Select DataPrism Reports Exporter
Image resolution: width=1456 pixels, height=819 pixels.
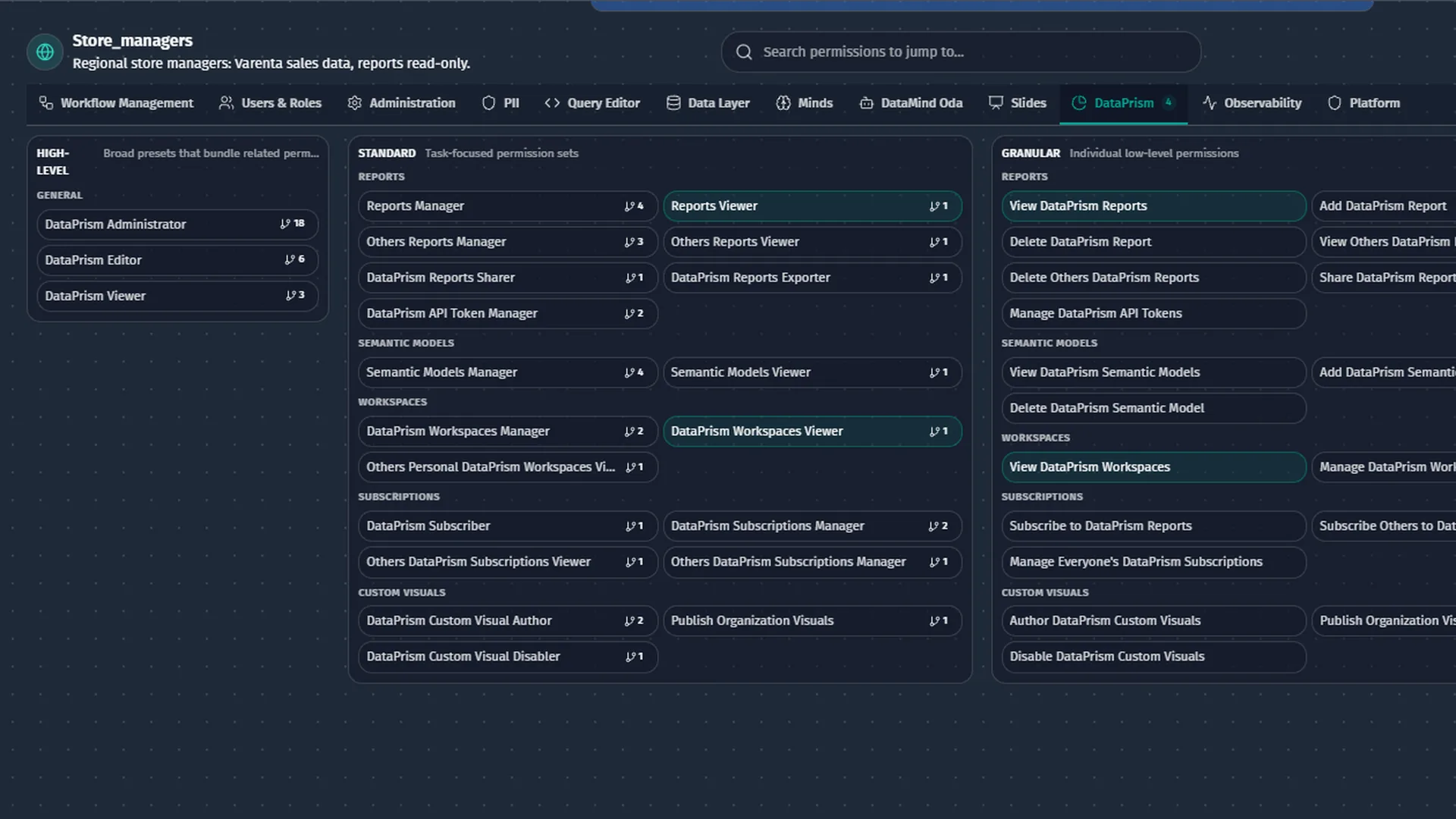812,278
